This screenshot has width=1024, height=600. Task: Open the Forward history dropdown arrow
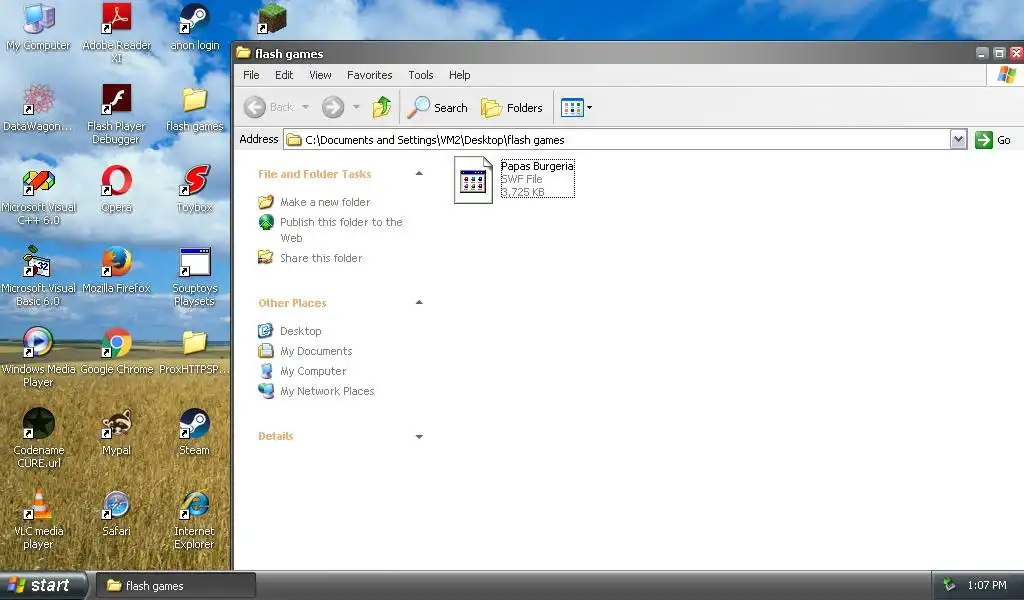coord(356,107)
